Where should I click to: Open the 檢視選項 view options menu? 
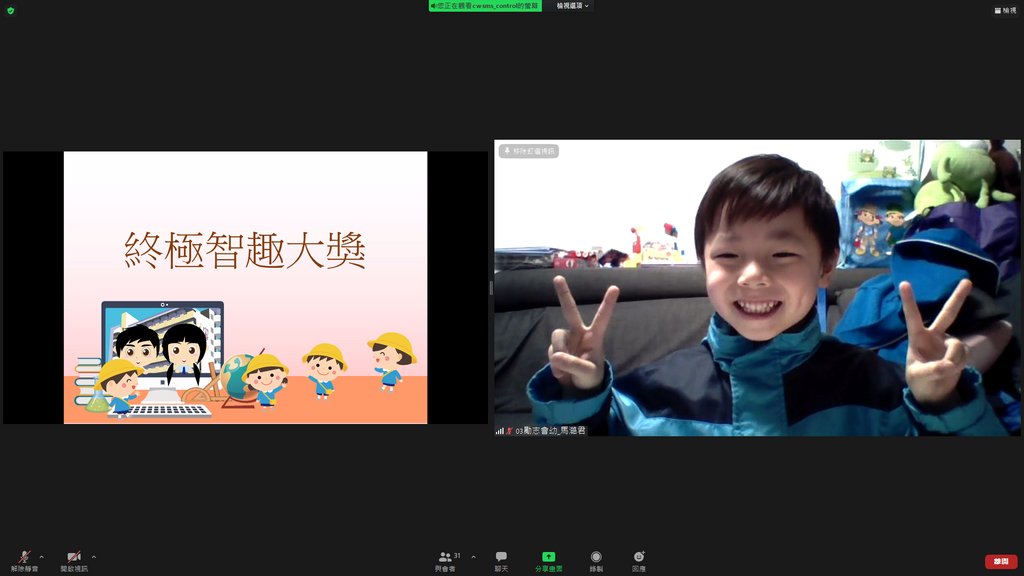tap(573, 6)
